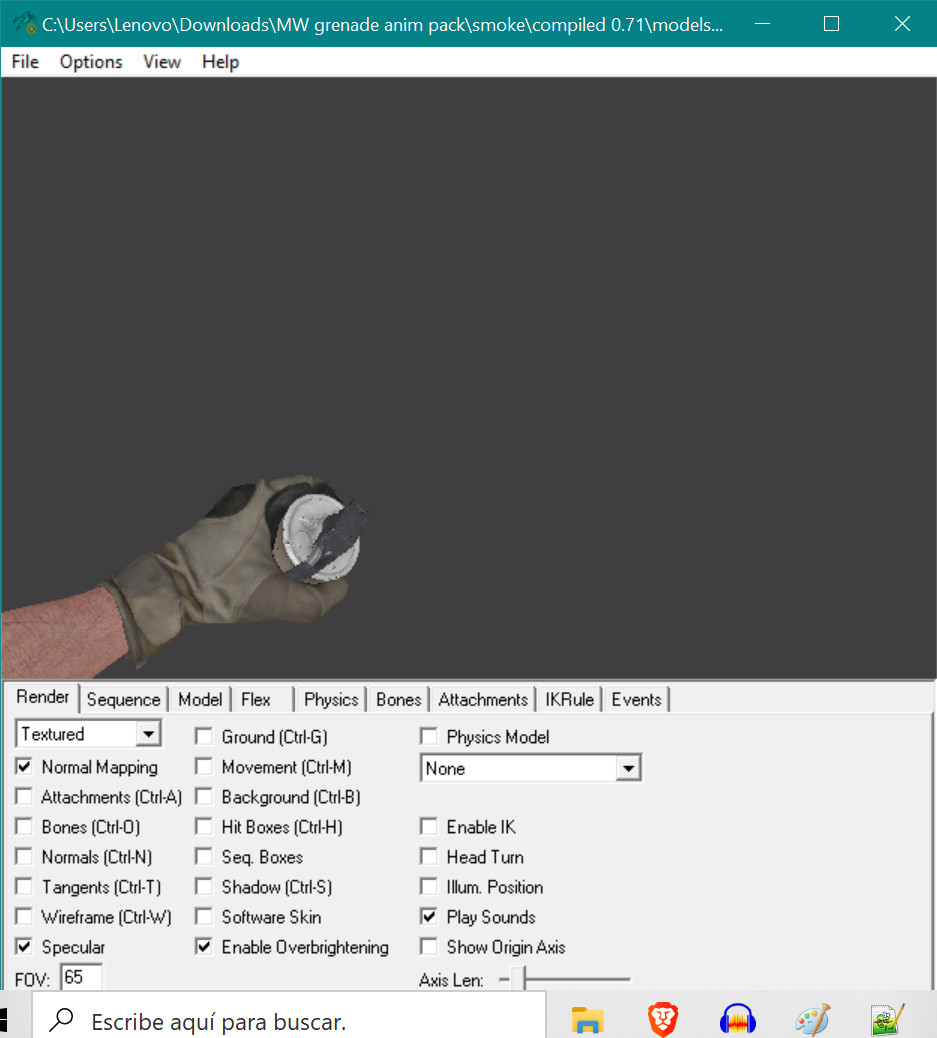This screenshot has width=937, height=1038.
Task: Turn on Wireframe (Ctrl-W) display
Action: click(23, 917)
